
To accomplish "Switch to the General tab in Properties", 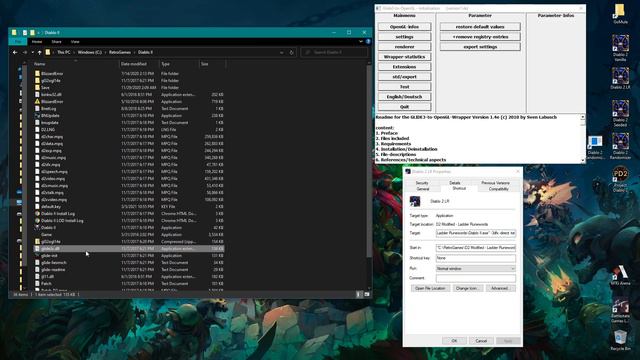I will (423, 189).
